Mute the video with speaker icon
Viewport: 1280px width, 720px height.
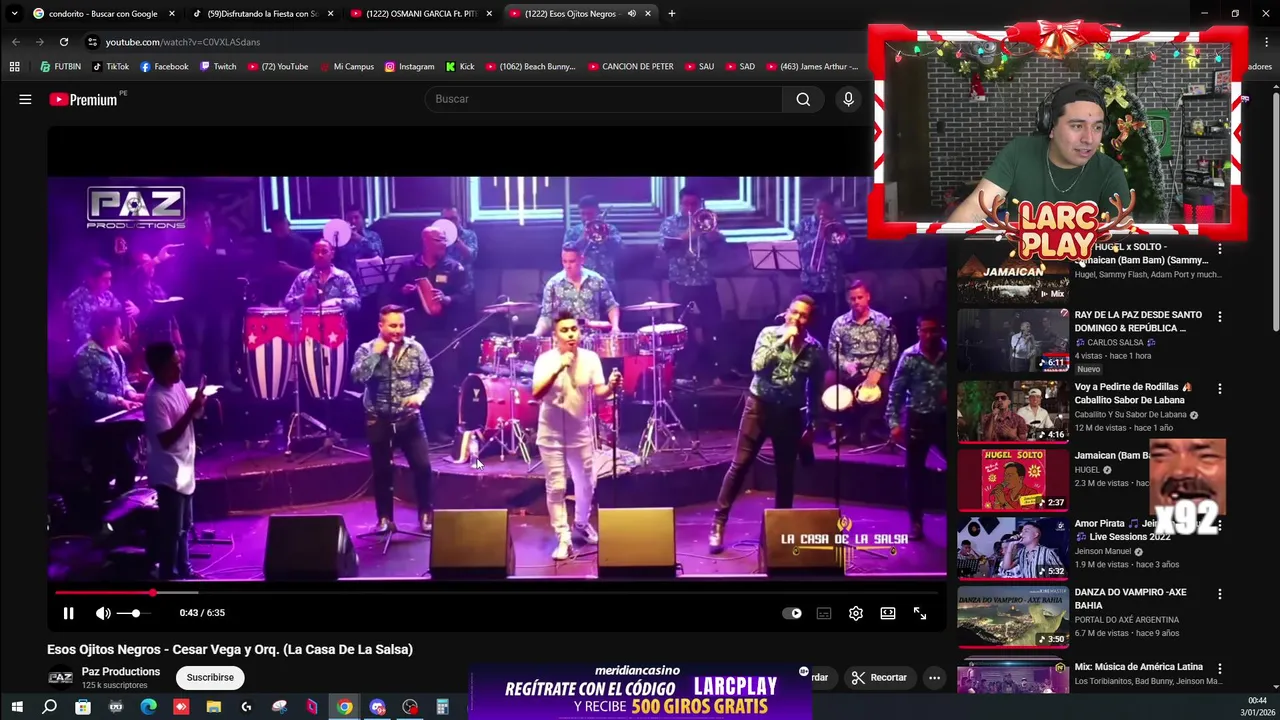[103, 613]
